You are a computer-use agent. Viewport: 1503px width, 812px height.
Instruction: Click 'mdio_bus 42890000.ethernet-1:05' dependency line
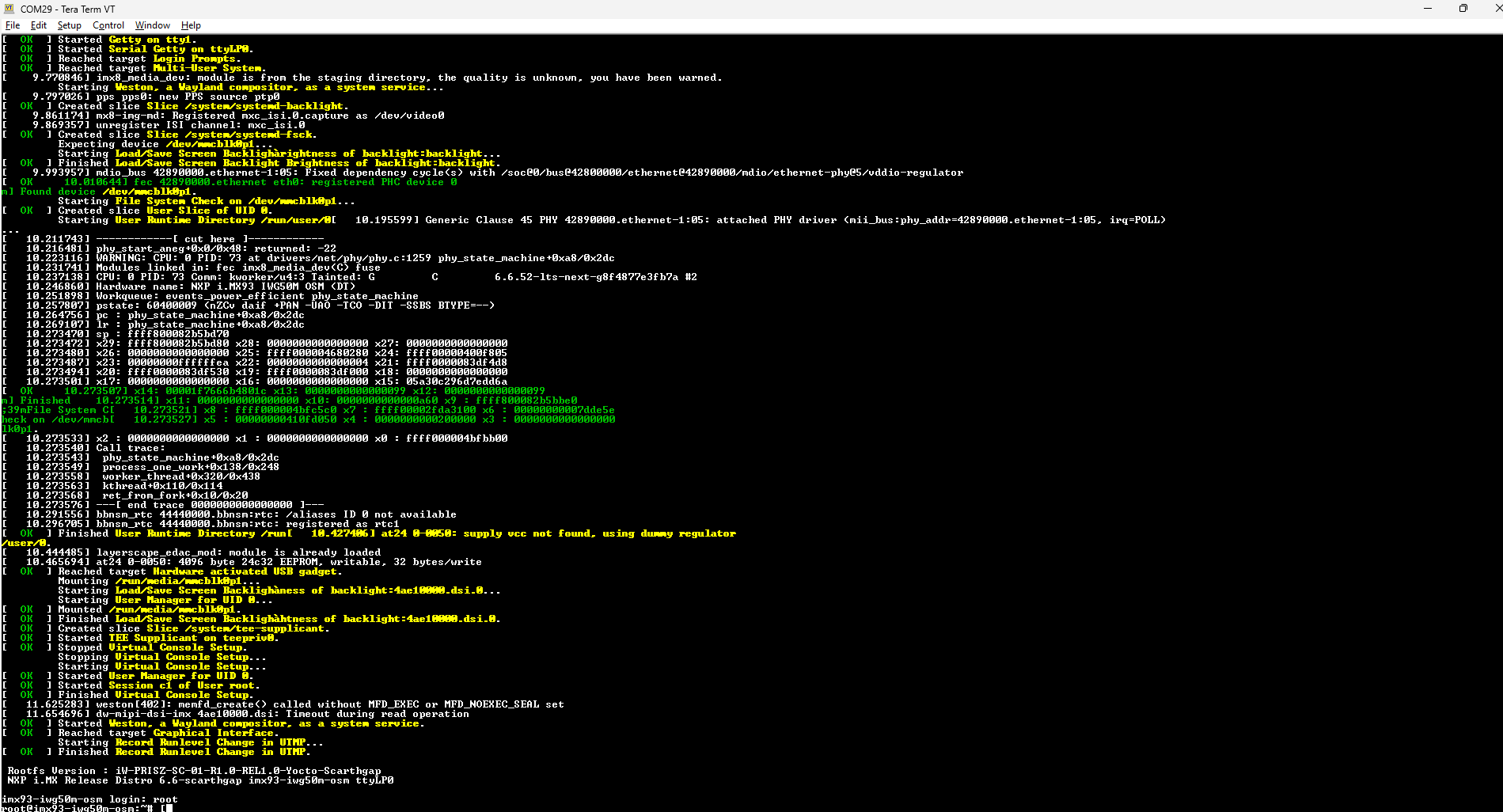(x=482, y=173)
